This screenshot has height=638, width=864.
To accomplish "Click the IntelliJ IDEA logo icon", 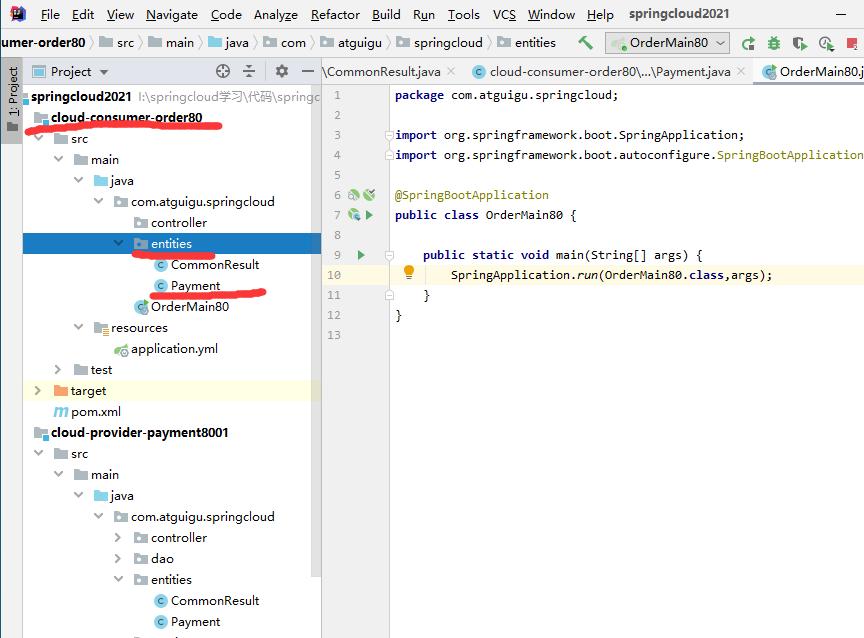I will pos(18,13).
